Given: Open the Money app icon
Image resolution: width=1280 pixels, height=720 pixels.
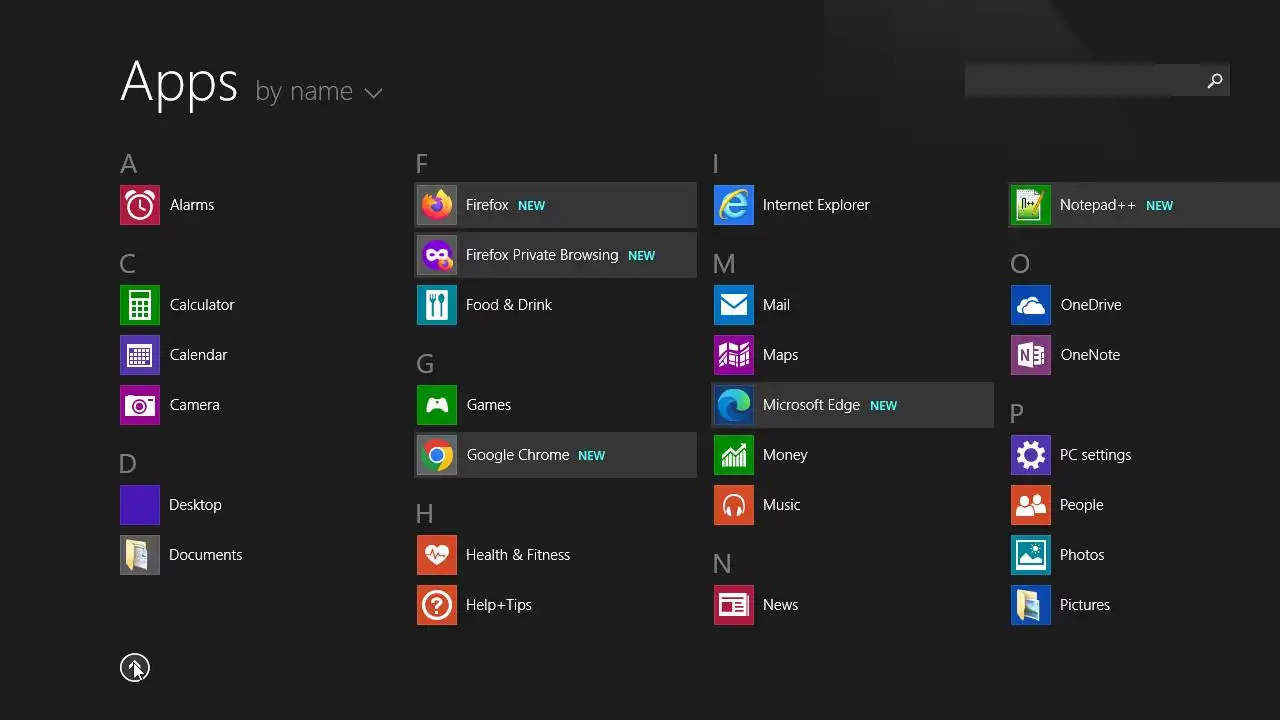Looking at the screenshot, I should click(734, 455).
